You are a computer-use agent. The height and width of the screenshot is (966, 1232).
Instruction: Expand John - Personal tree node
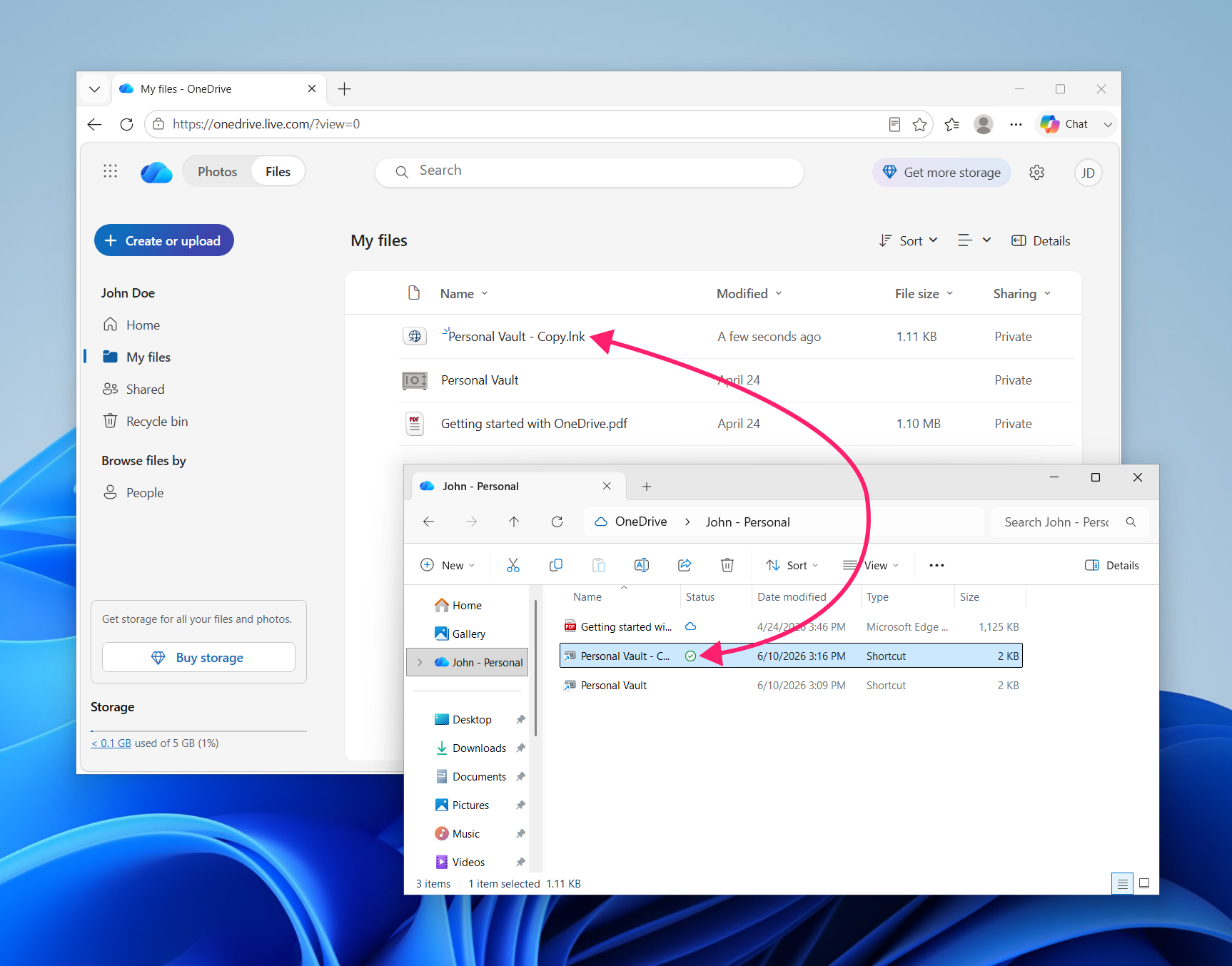(420, 662)
